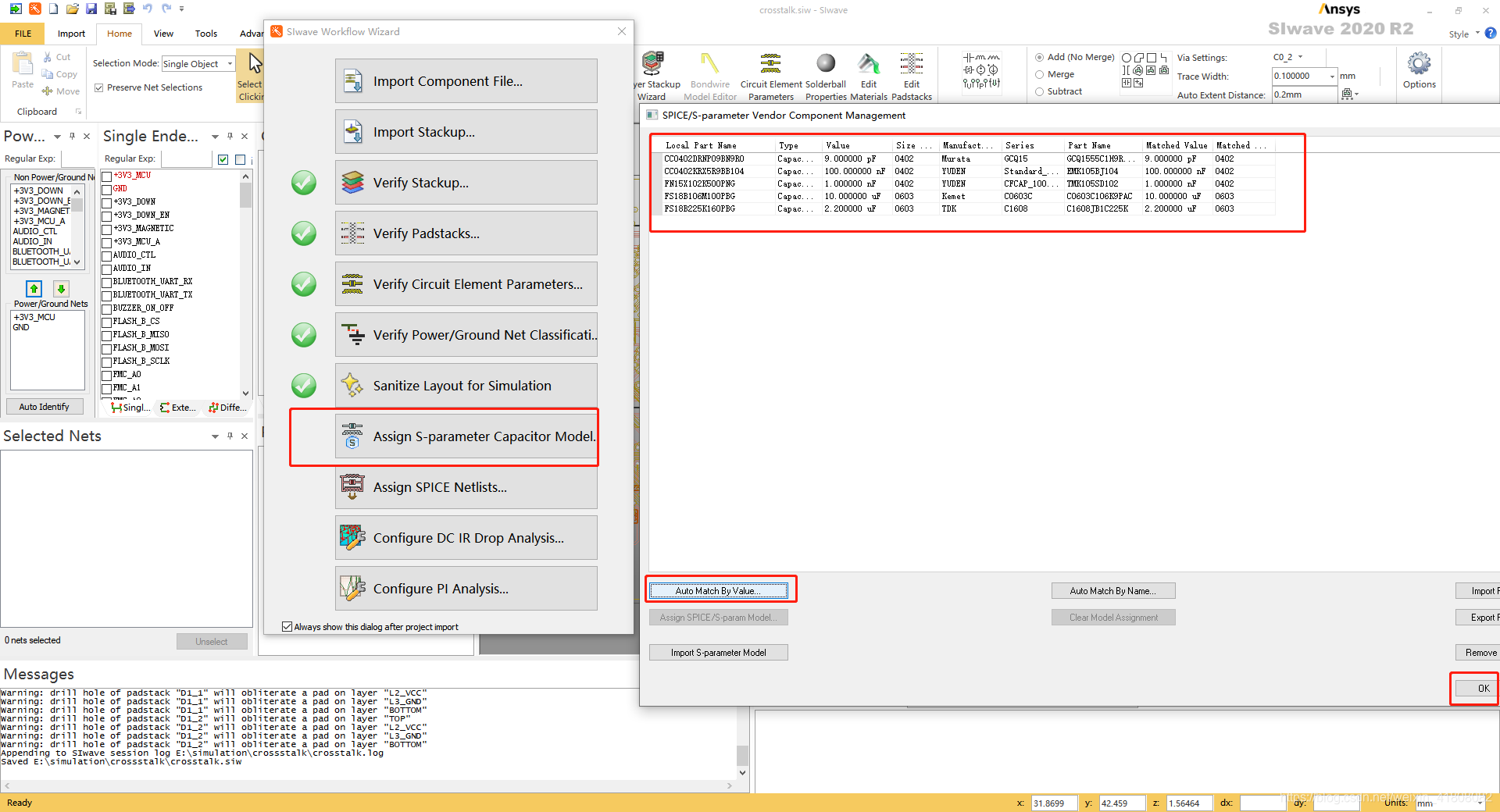Click the green down arrow net button

61,288
